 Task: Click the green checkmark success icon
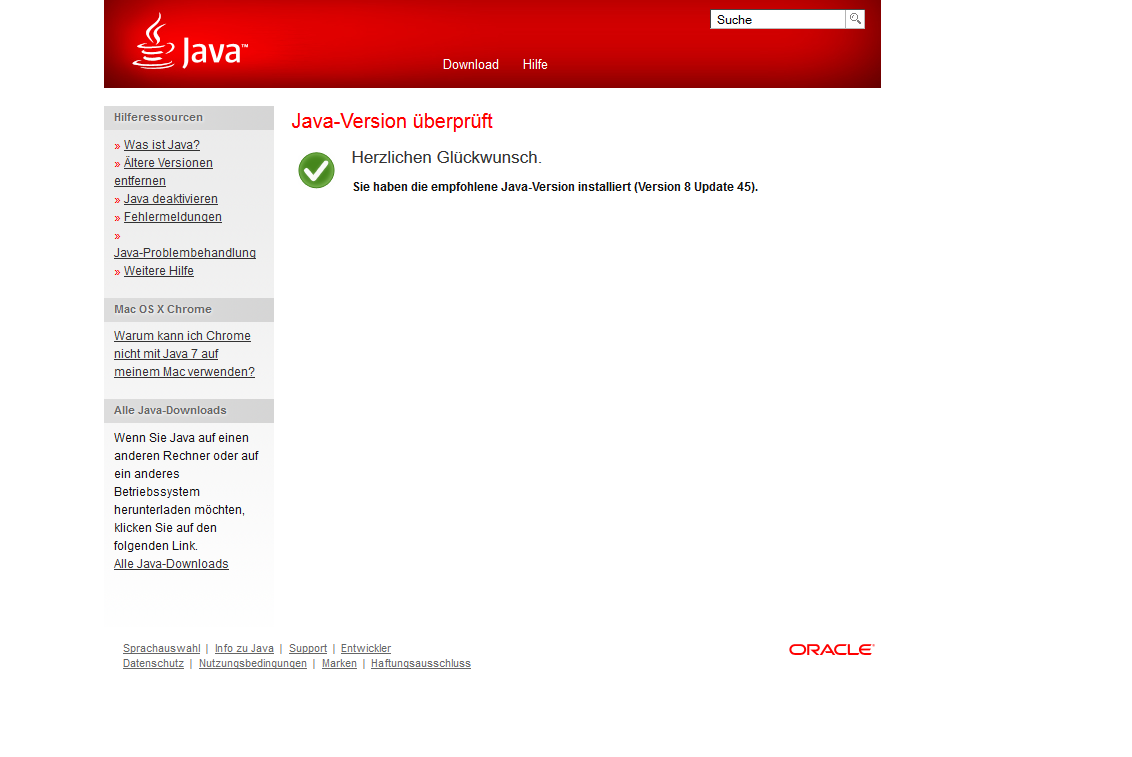pos(316,170)
